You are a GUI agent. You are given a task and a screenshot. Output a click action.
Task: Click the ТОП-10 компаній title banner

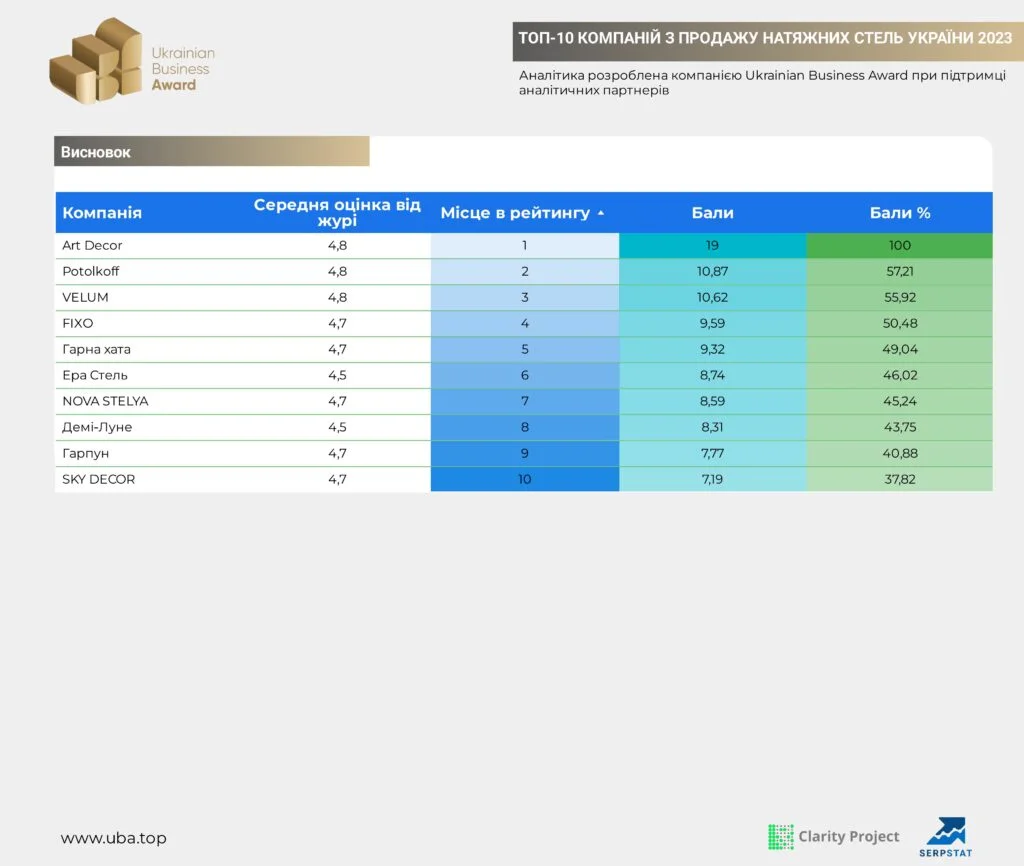(768, 40)
